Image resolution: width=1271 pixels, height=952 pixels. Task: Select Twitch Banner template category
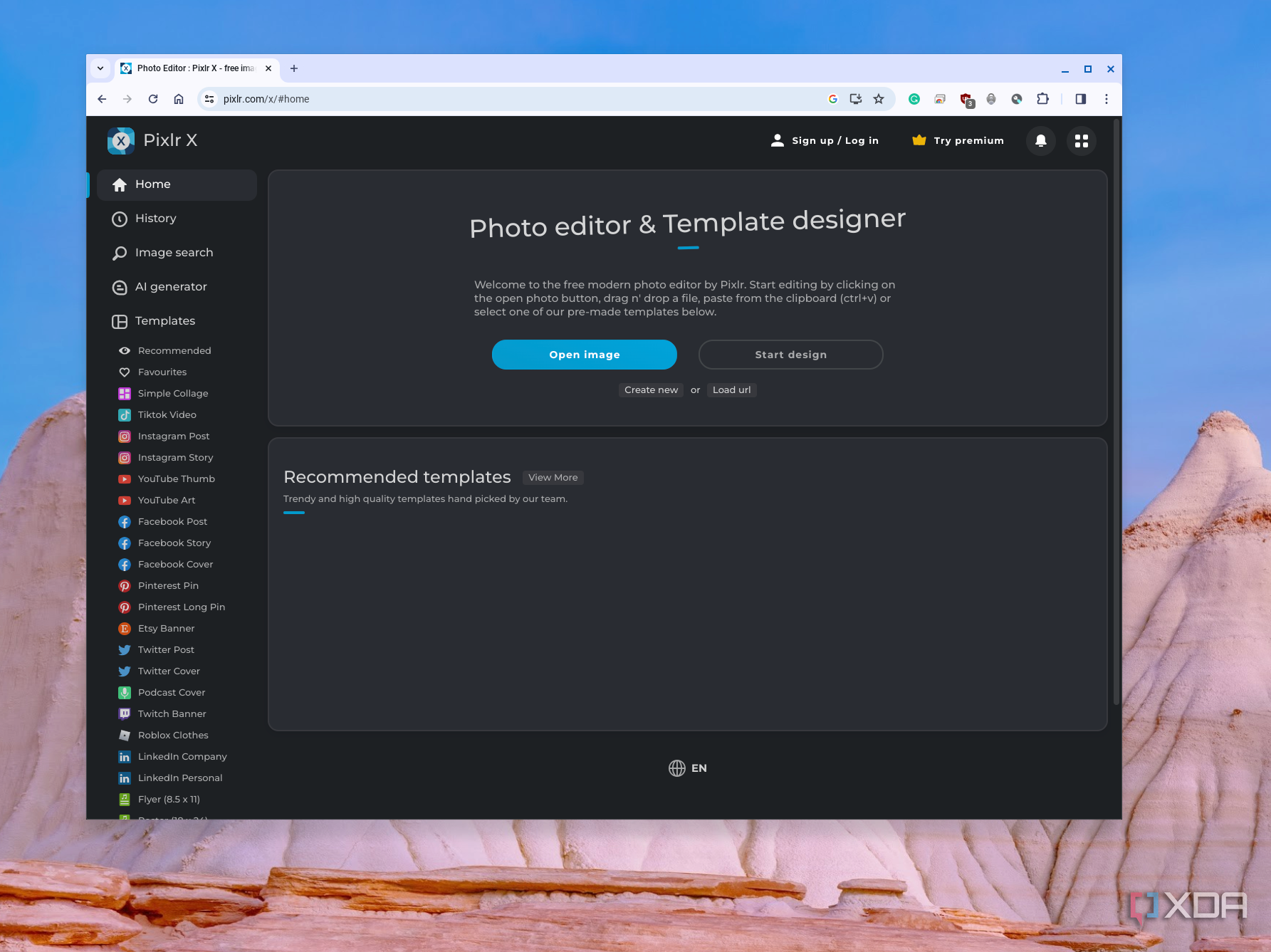162,714
